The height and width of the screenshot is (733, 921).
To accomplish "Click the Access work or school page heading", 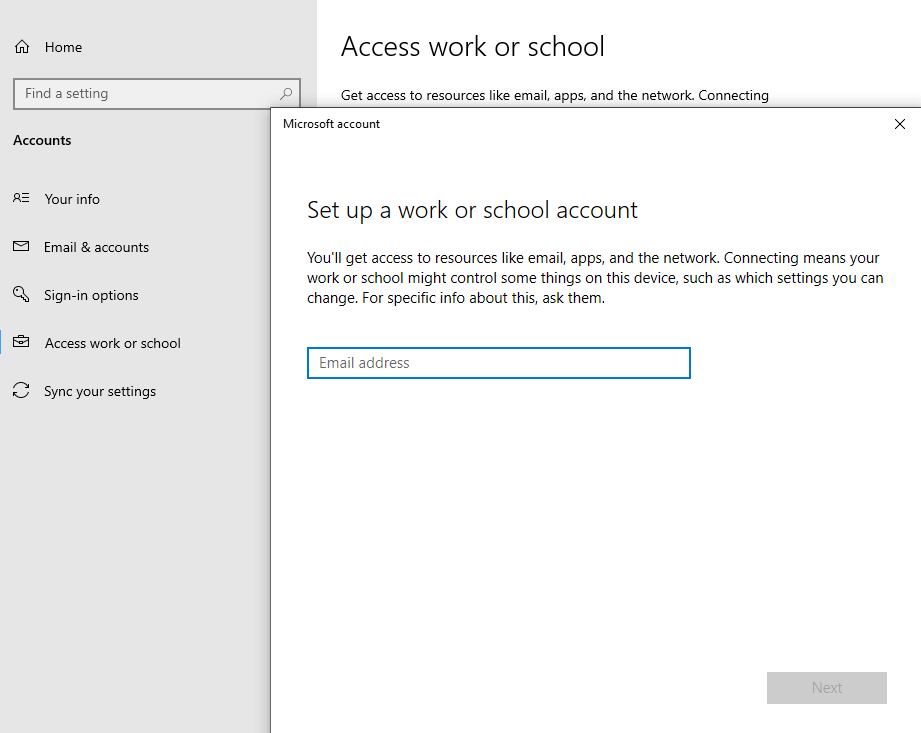I will tap(473, 46).
